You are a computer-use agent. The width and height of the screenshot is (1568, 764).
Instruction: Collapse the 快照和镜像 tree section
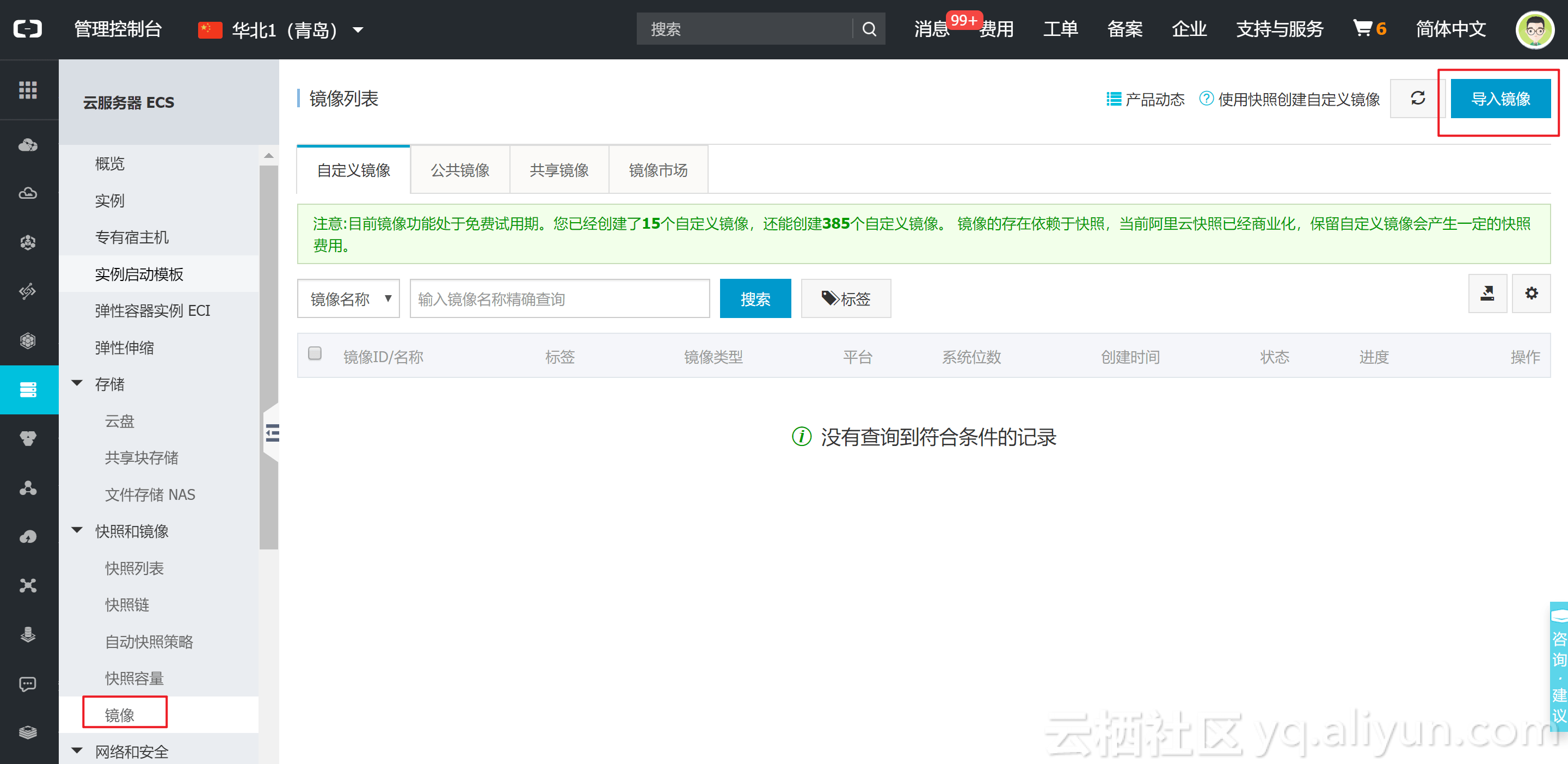[77, 530]
